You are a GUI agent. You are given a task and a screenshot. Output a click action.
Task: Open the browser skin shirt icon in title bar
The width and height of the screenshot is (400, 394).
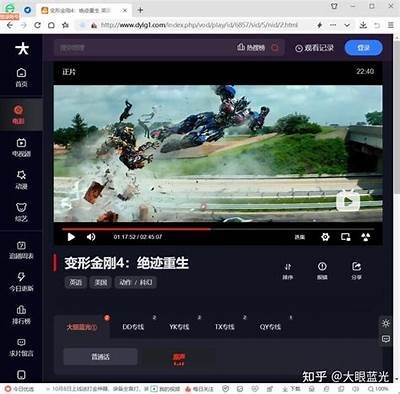[x=334, y=6]
